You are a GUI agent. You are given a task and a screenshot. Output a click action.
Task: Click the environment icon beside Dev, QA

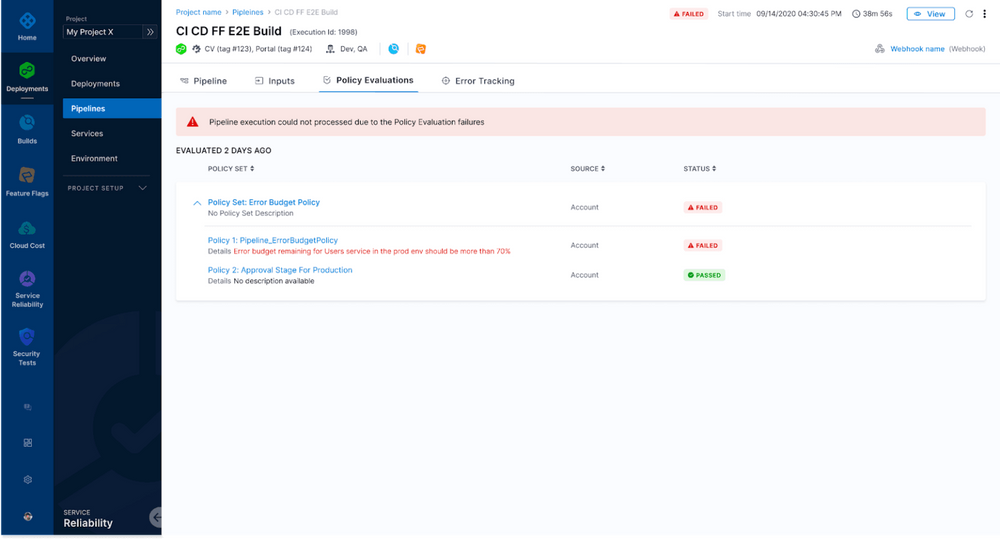330,49
